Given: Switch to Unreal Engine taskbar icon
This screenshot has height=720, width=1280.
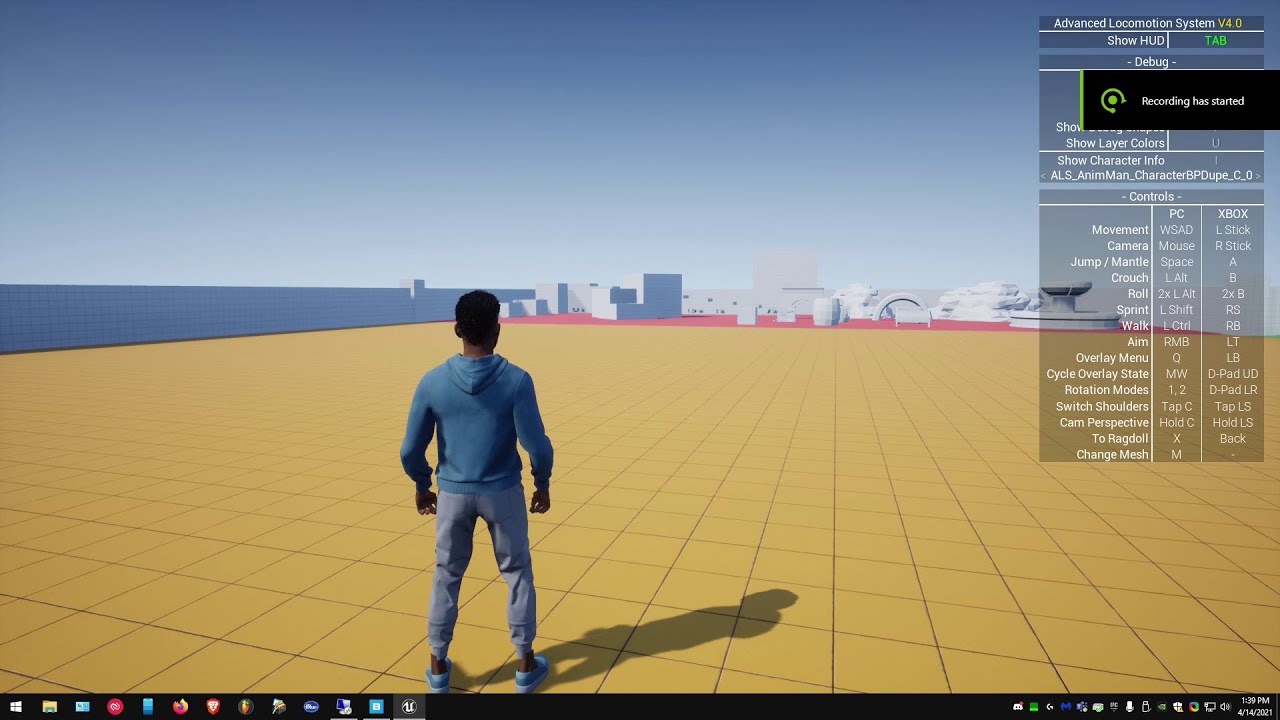Looking at the screenshot, I should pyautogui.click(x=409, y=707).
